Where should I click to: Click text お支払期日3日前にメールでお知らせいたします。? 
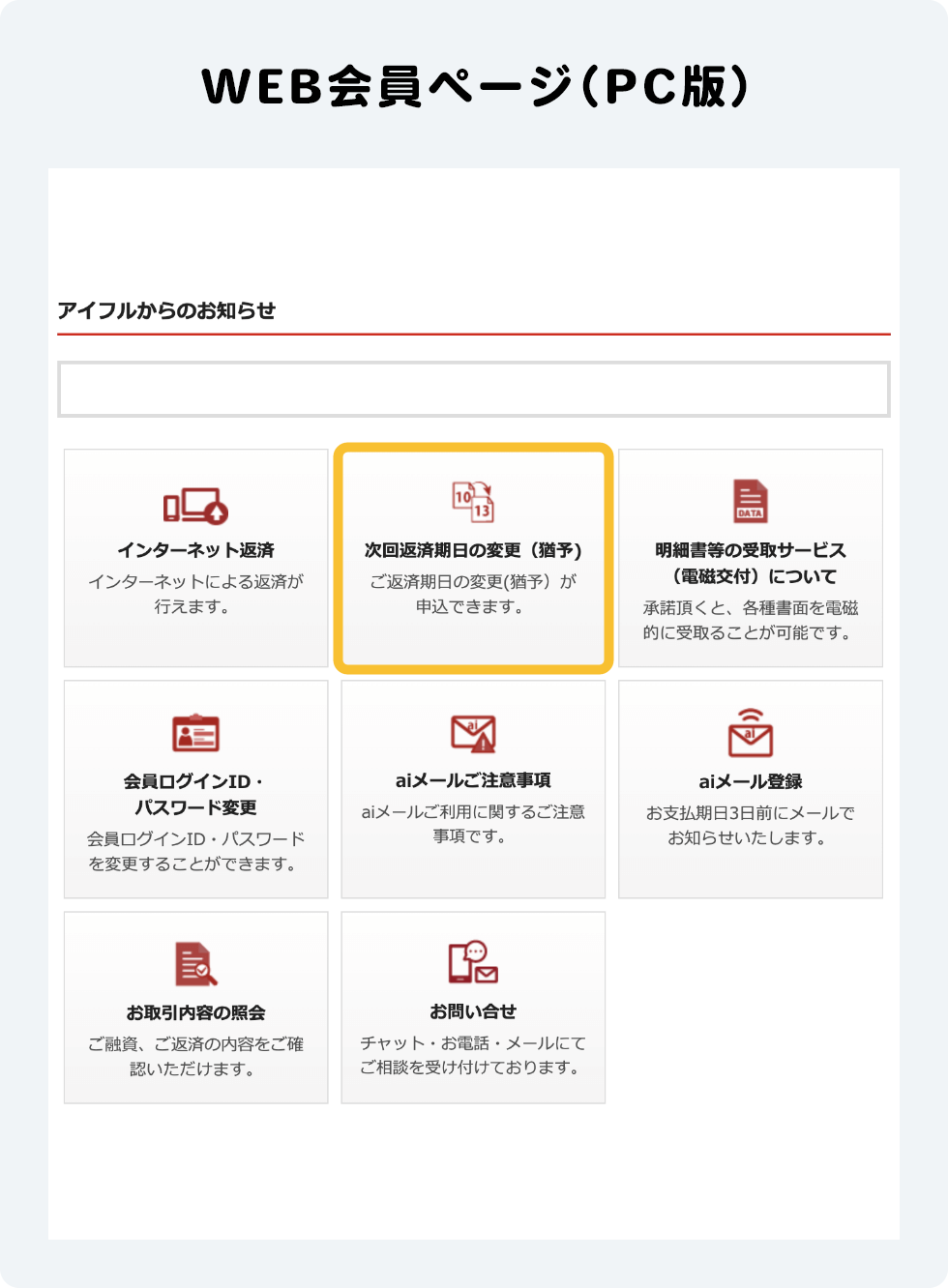(x=751, y=825)
